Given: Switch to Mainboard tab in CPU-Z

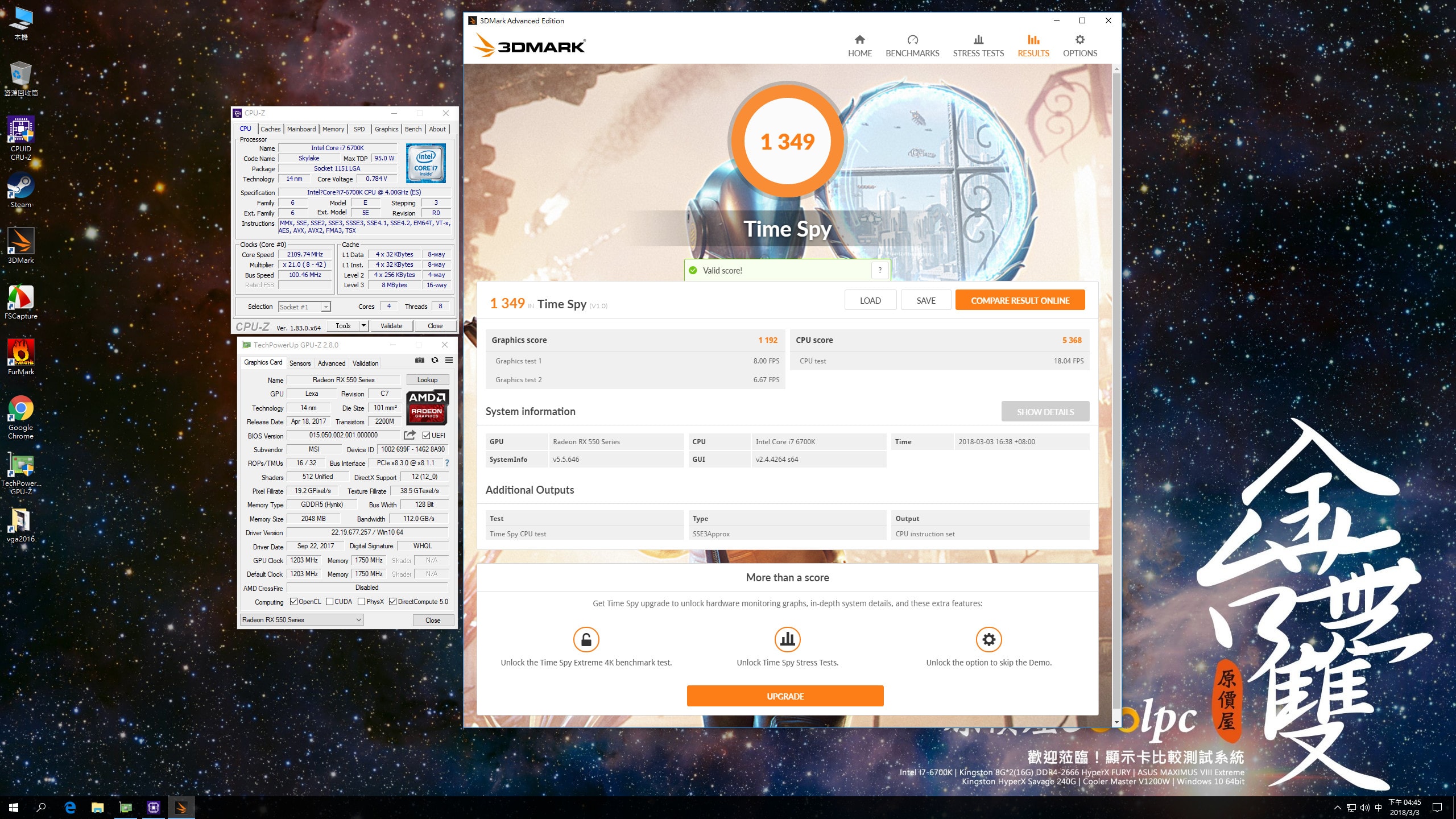Looking at the screenshot, I should [301, 129].
